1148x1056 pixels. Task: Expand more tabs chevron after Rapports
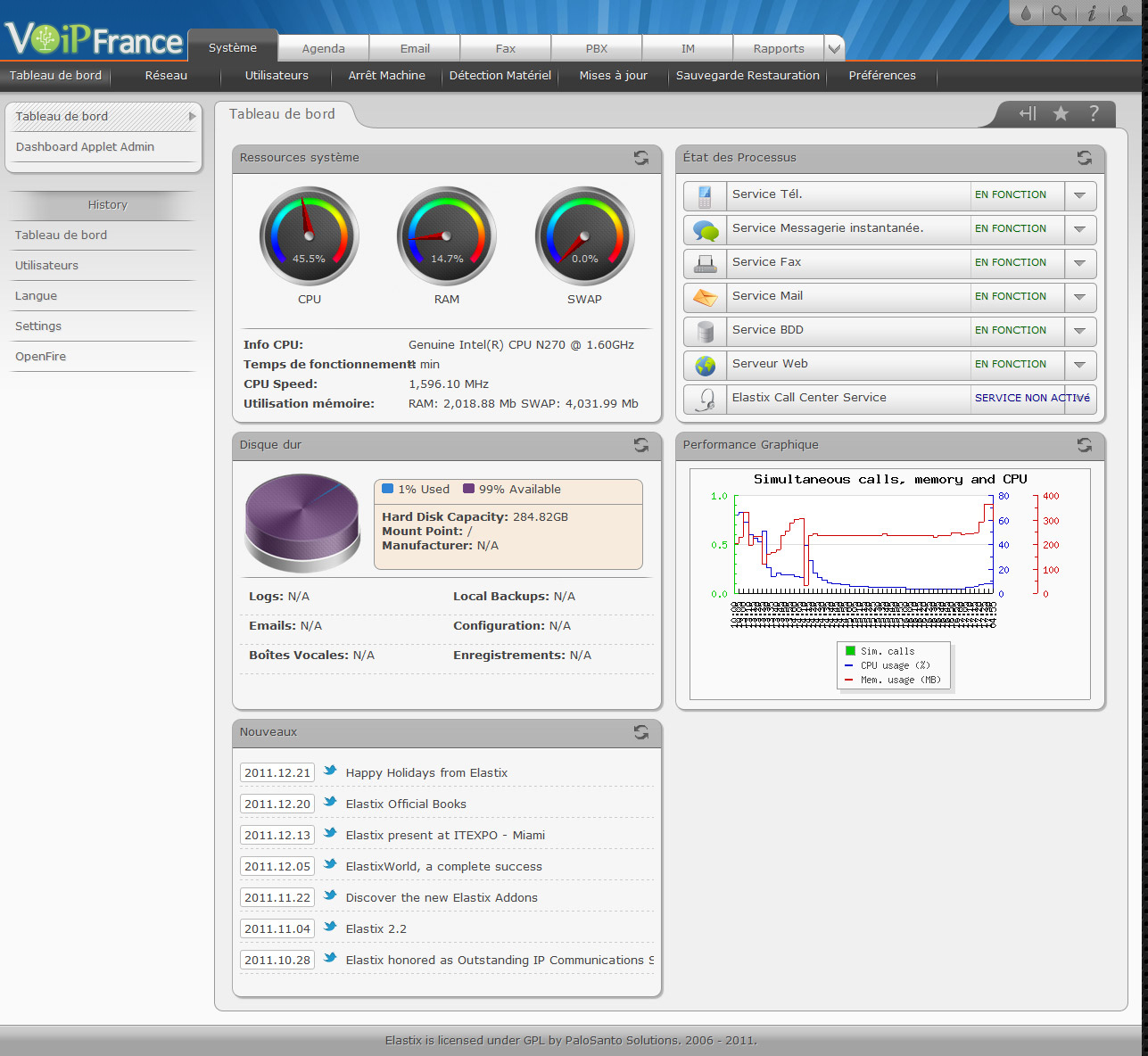[x=834, y=49]
